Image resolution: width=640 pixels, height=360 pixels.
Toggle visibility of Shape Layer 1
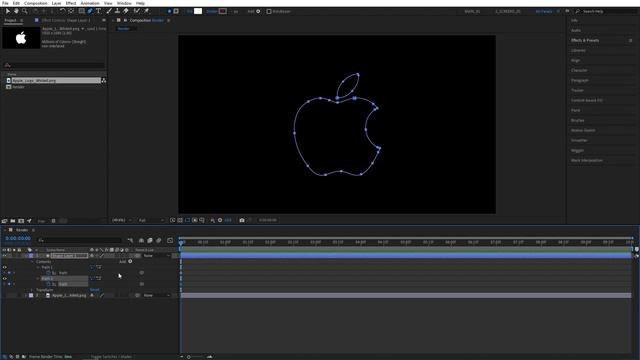tap(4, 256)
